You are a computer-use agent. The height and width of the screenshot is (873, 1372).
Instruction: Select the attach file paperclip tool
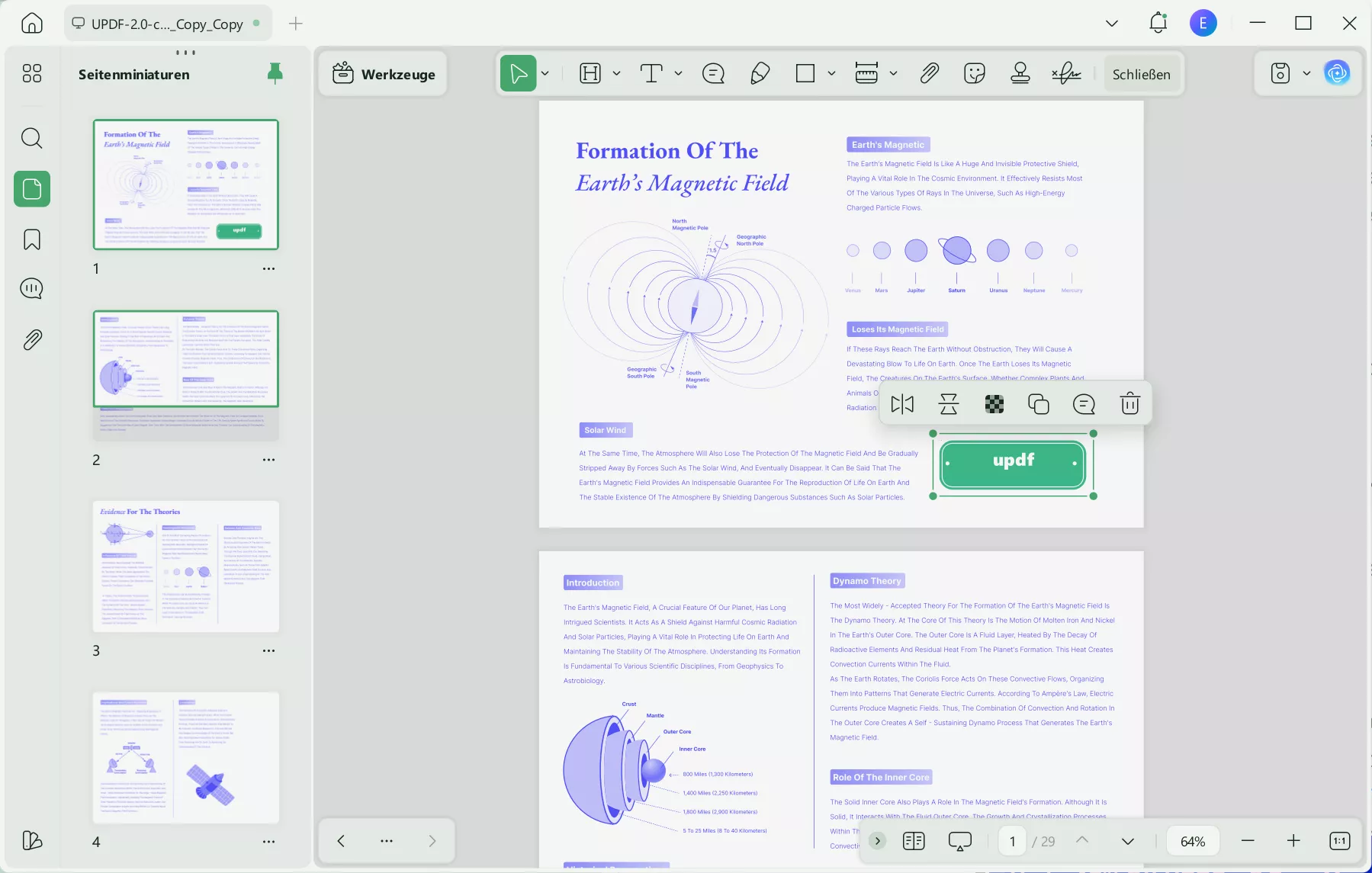929,73
